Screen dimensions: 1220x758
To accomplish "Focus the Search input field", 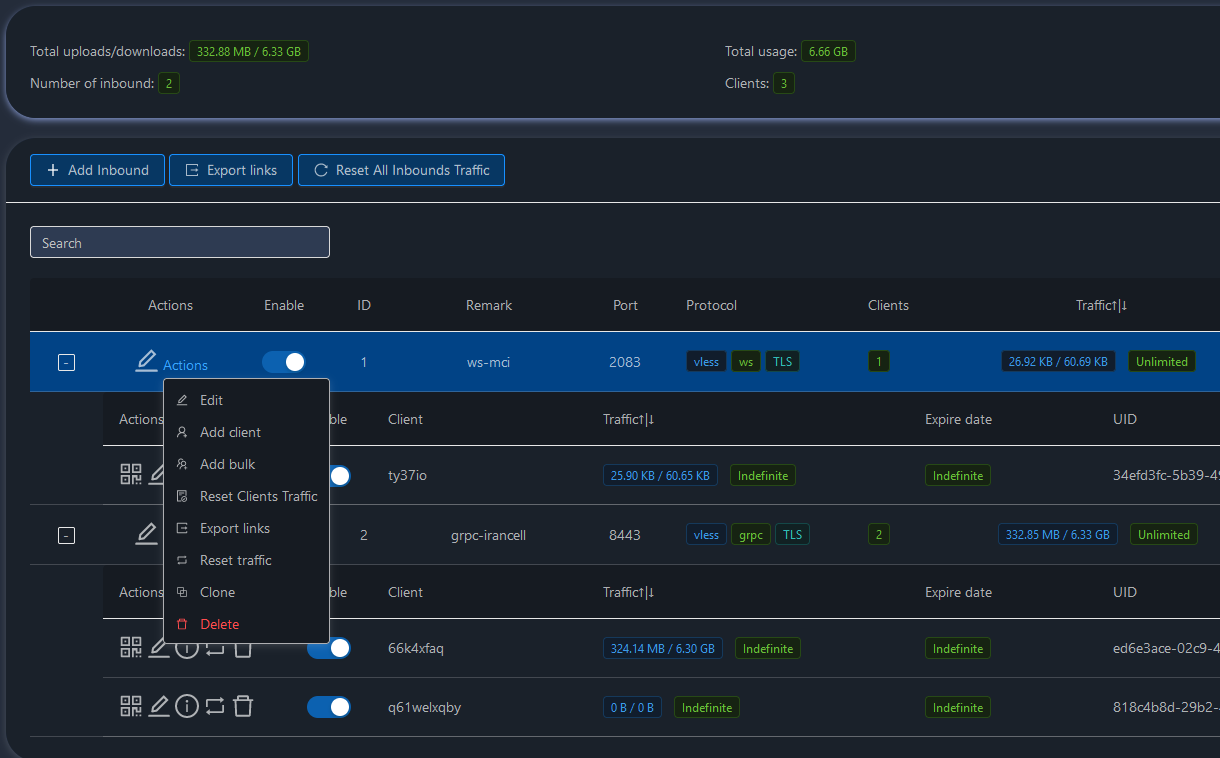I will pyautogui.click(x=180, y=243).
